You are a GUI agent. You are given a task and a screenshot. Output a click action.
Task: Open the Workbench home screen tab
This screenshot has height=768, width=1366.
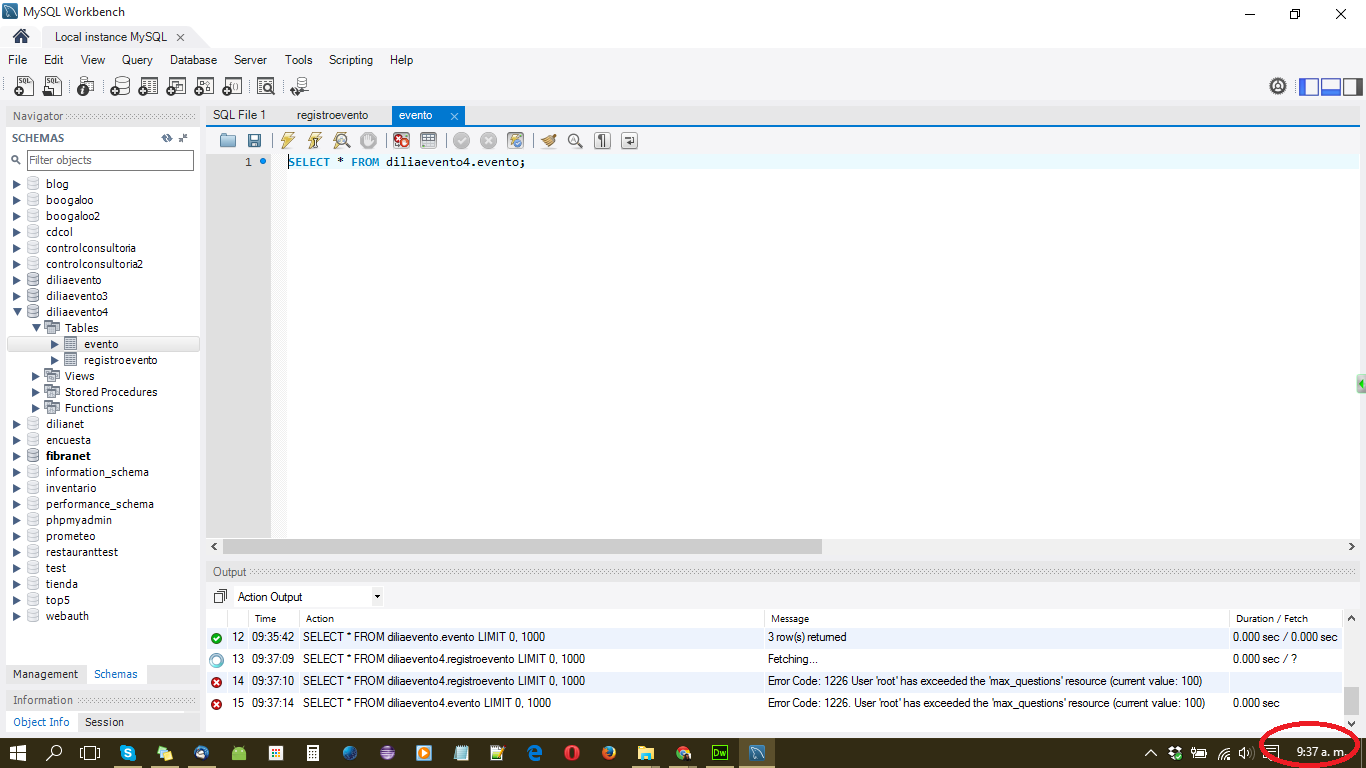tap(21, 37)
